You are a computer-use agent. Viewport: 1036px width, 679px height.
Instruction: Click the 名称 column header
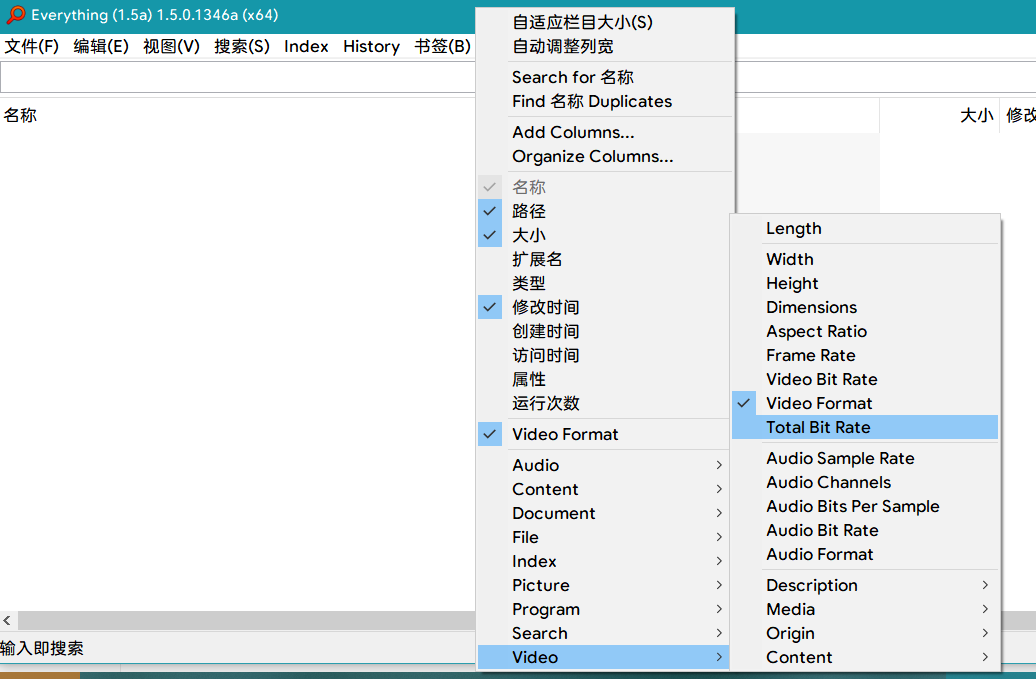(20, 115)
